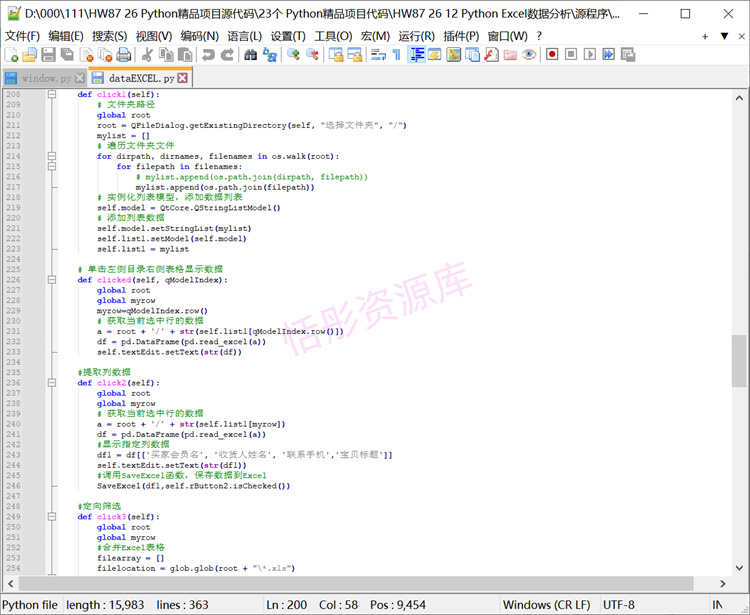Screen dimensions: 750x615
Task: Undo the last edit via toolbar arrow
Action: (208, 55)
